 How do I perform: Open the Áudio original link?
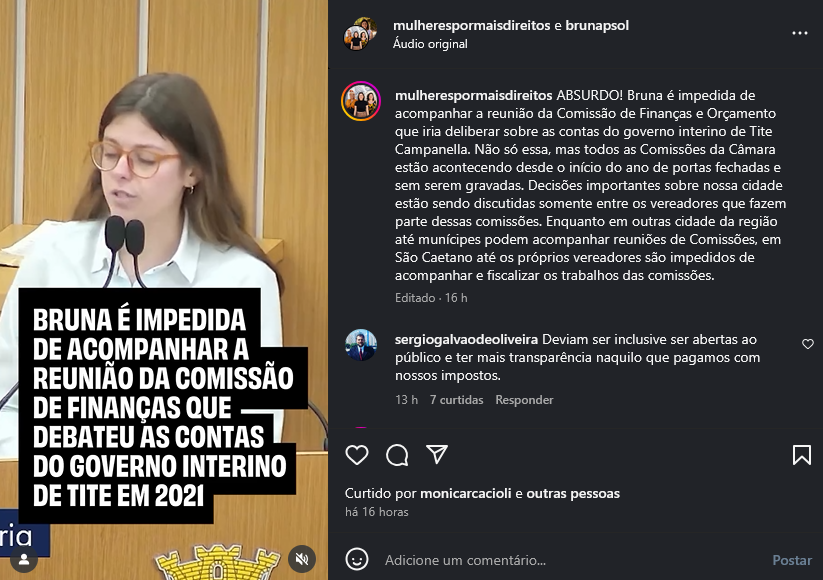pyautogui.click(x=430, y=44)
